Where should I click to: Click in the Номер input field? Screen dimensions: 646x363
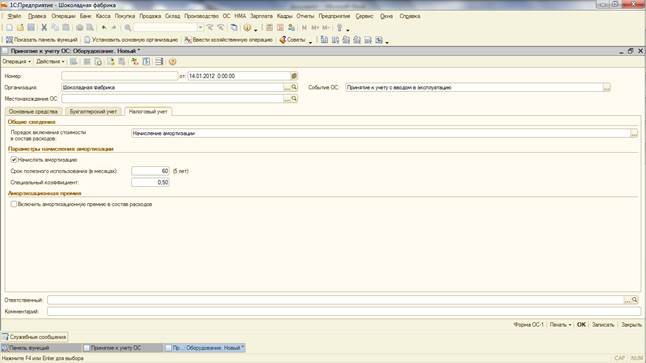[x=119, y=76]
